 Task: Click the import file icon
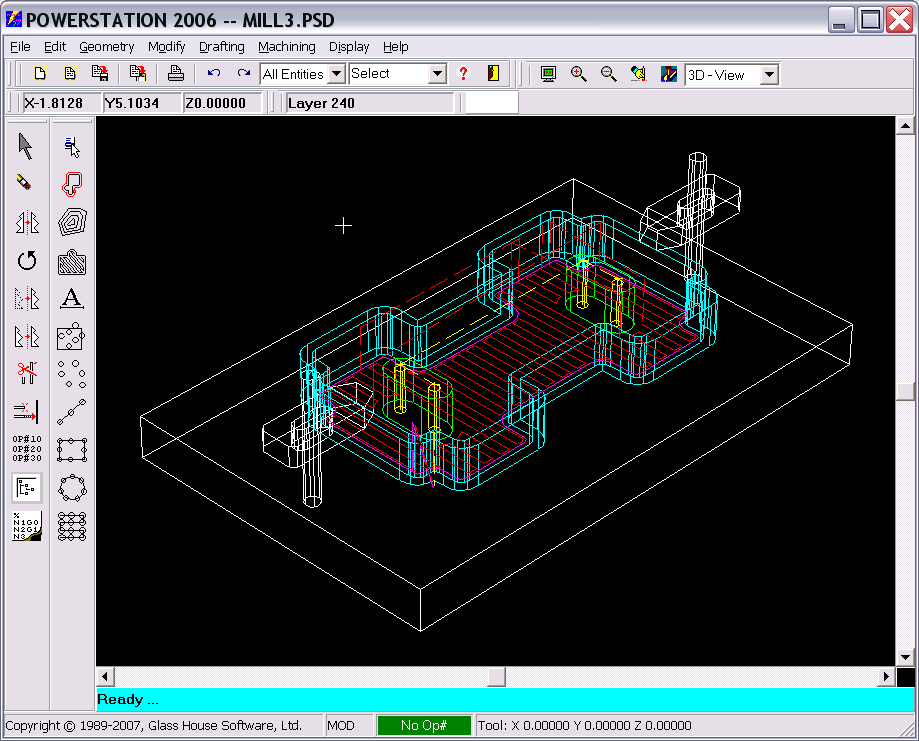pos(138,73)
